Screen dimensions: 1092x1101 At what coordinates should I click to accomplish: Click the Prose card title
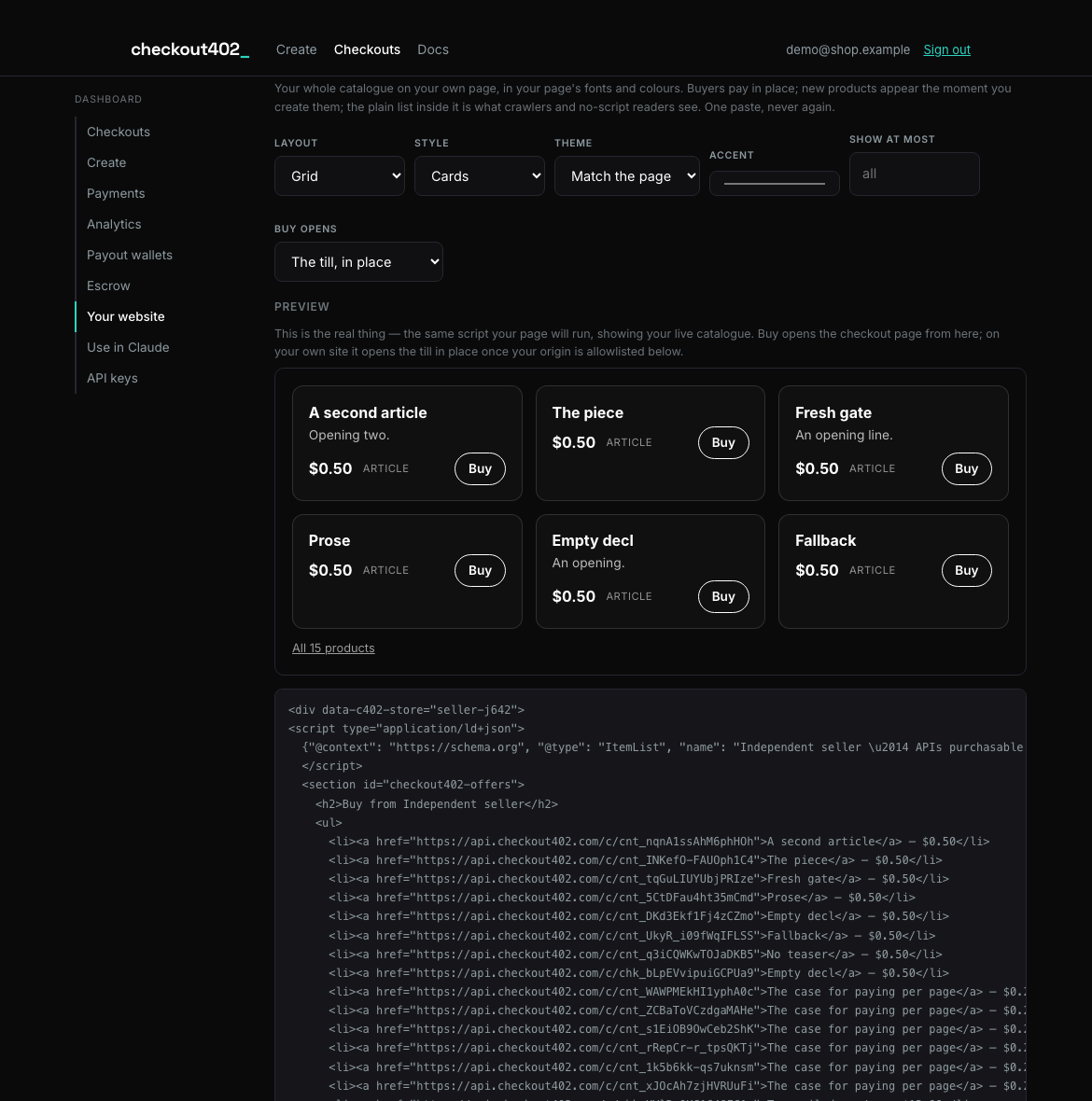pyautogui.click(x=329, y=540)
